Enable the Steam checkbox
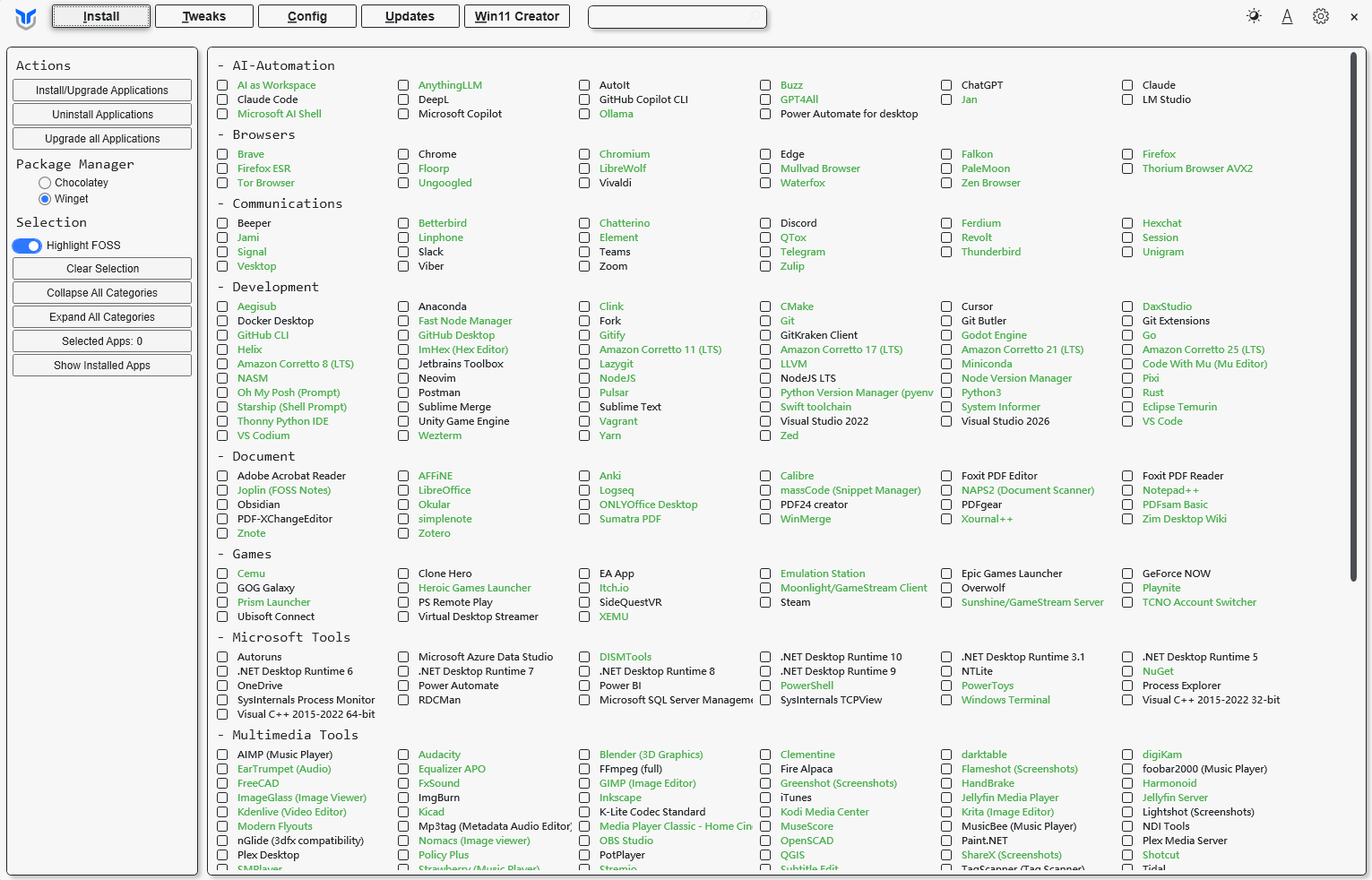Screen dimensions: 1372x880 click(765, 602)
